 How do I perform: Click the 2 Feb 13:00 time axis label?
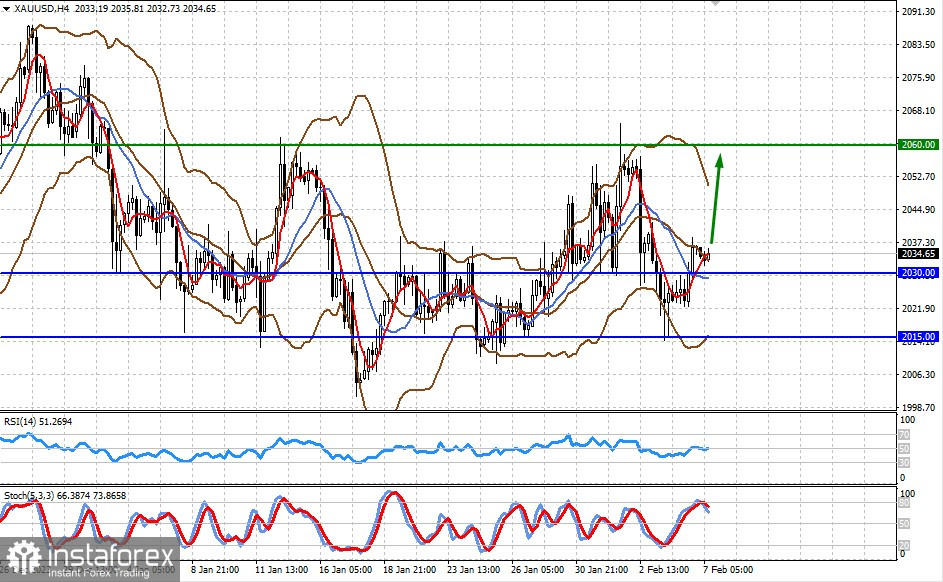pyautogui.click(x=662, y=570)
